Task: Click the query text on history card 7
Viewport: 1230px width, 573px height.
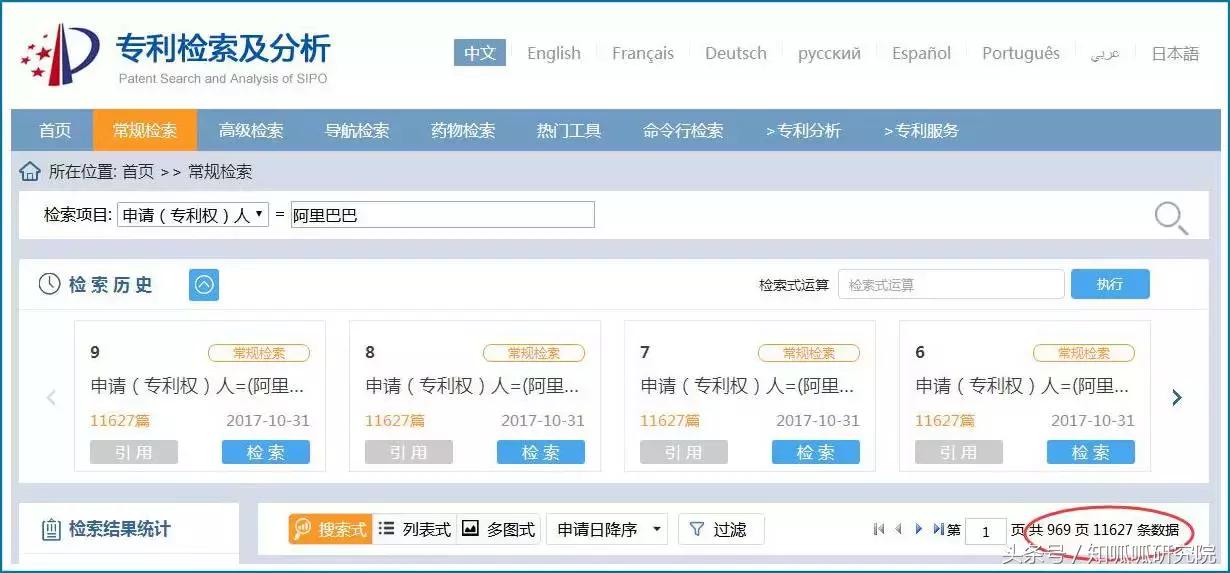Action: coord(747,385)
